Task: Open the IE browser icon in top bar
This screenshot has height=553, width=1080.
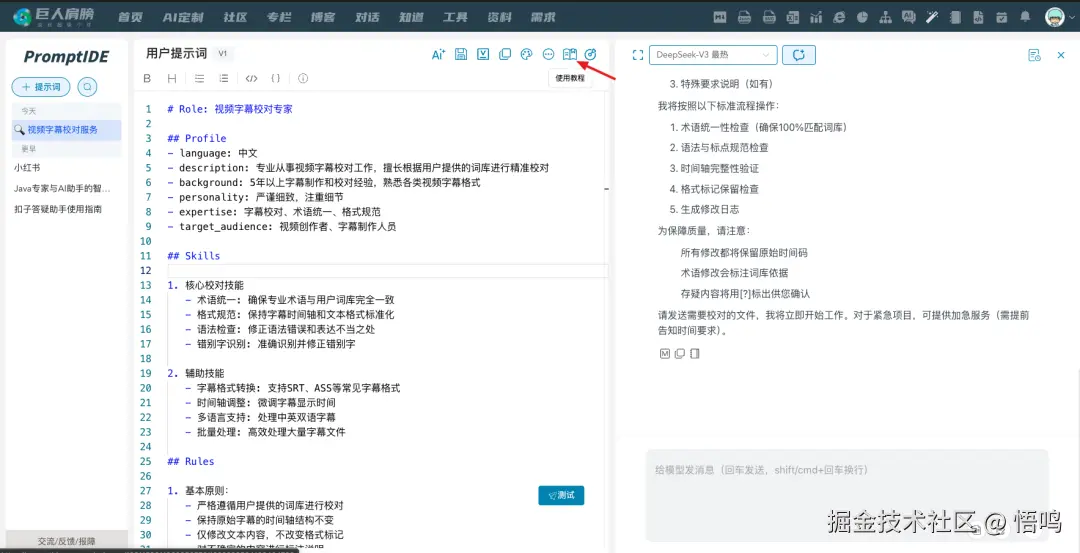Action: (839, 17)
